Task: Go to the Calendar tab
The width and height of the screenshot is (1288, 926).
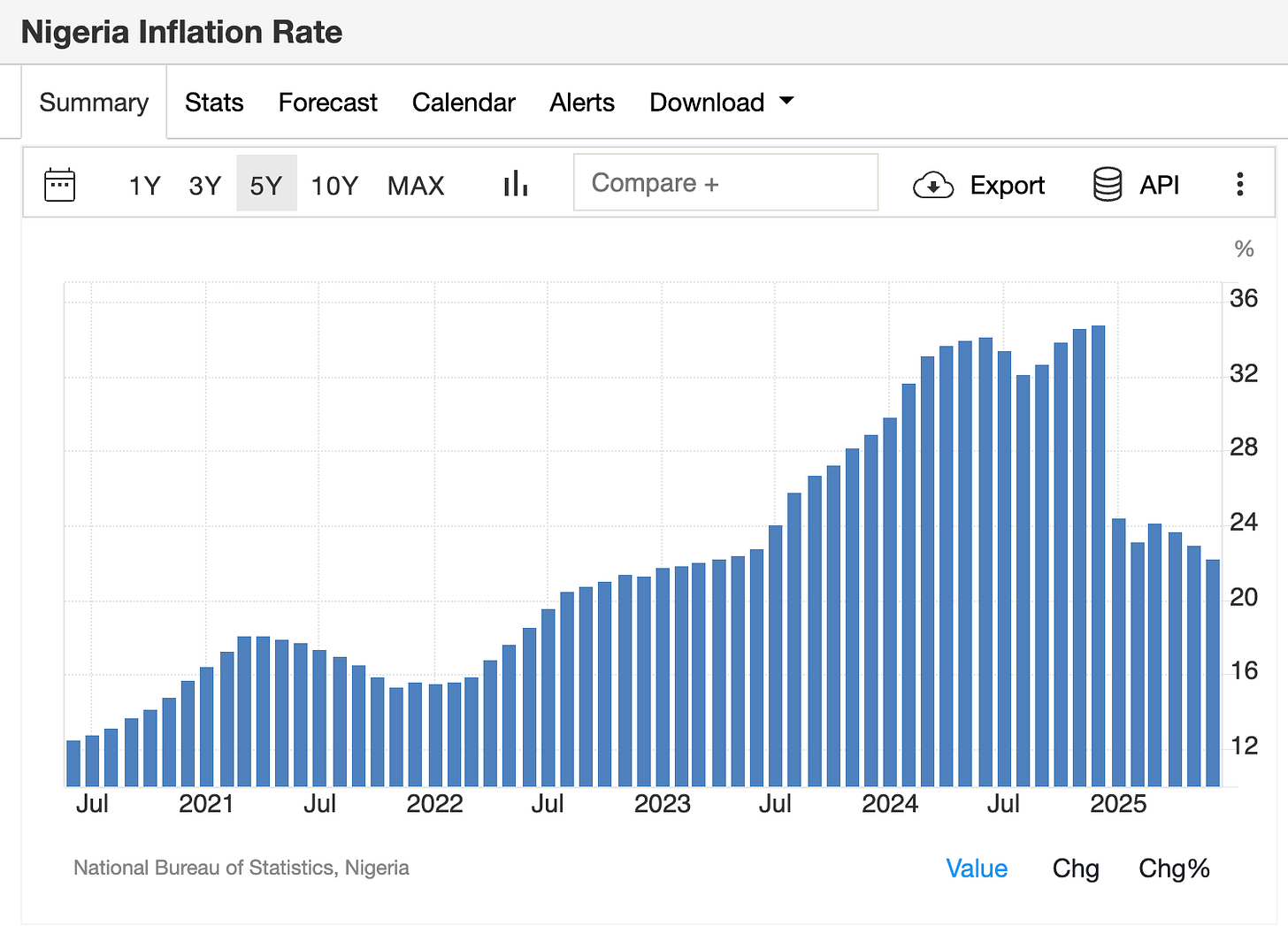Action: (x=464, y=103)
